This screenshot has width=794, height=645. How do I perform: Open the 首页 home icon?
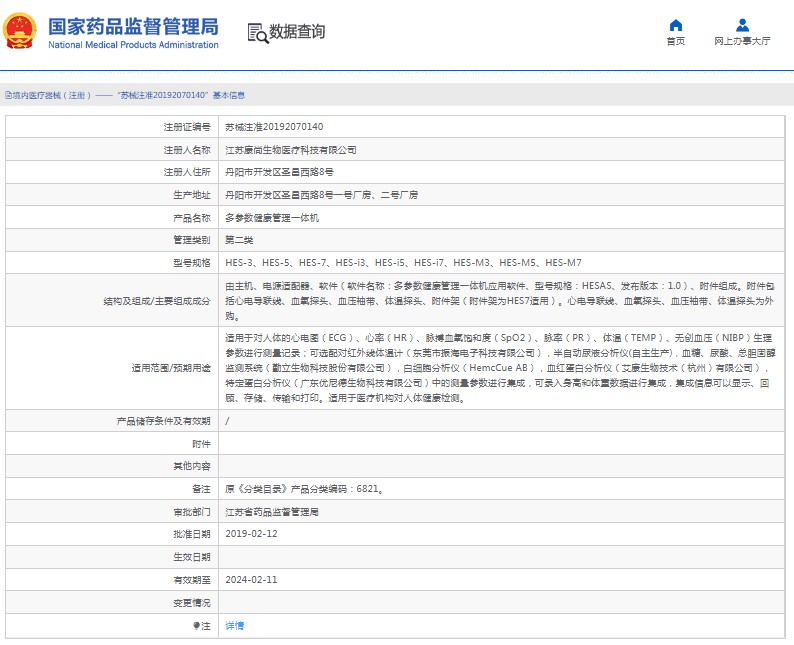point(676,25)
